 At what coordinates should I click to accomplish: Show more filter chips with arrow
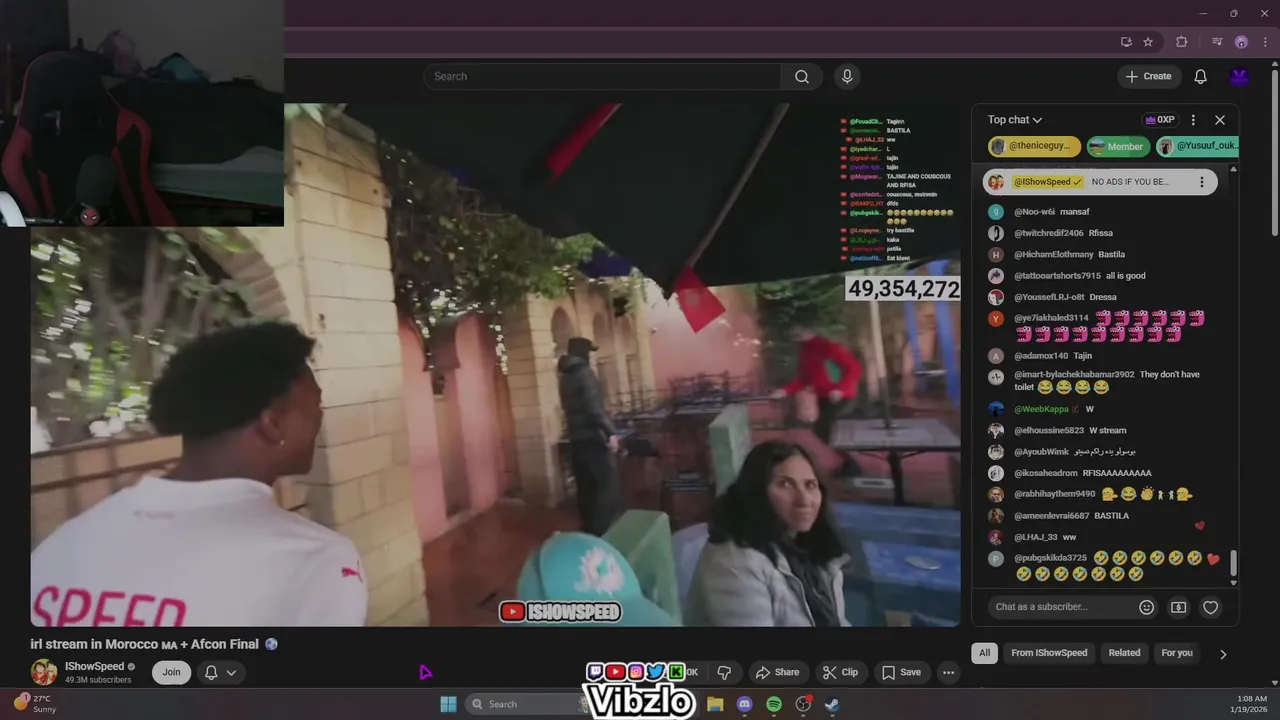coord(1223,654)
